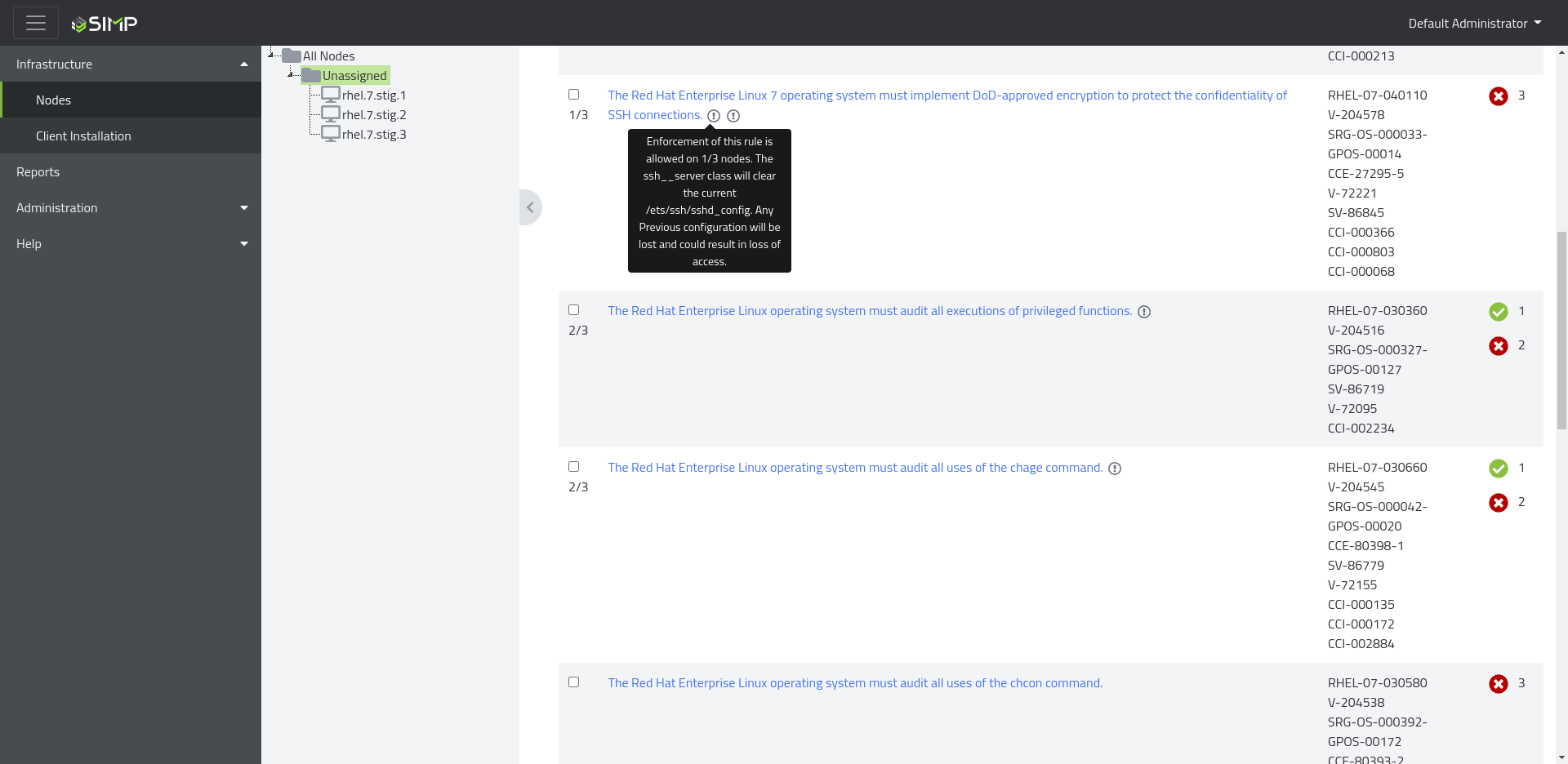The image size is (1568, 764).
Task: Click the CCI-002234 identifier text
Action: 1361,428
